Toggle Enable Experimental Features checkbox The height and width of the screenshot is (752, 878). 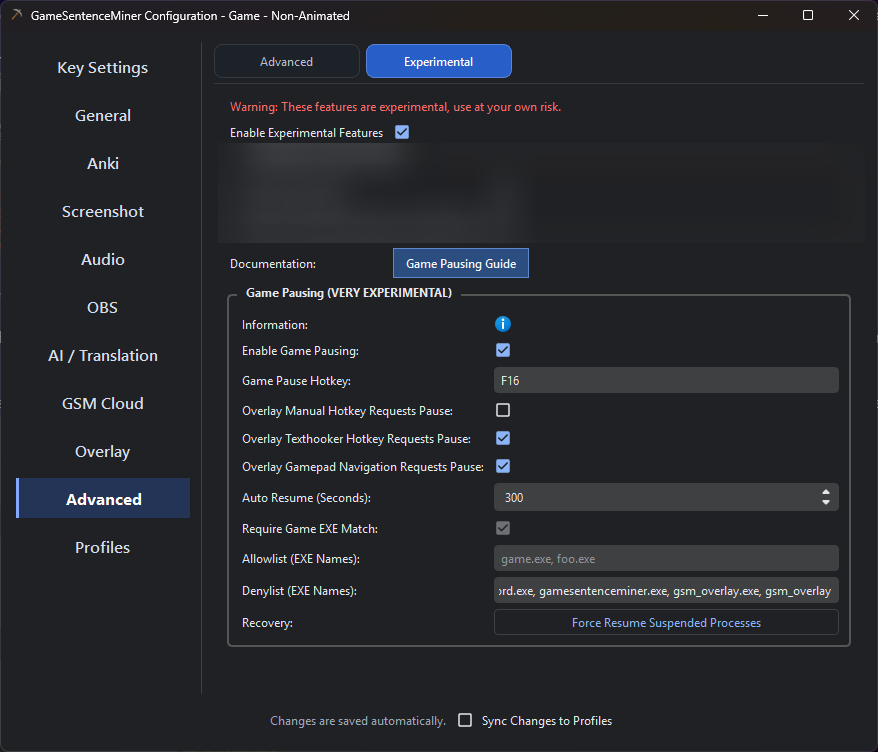401,132
